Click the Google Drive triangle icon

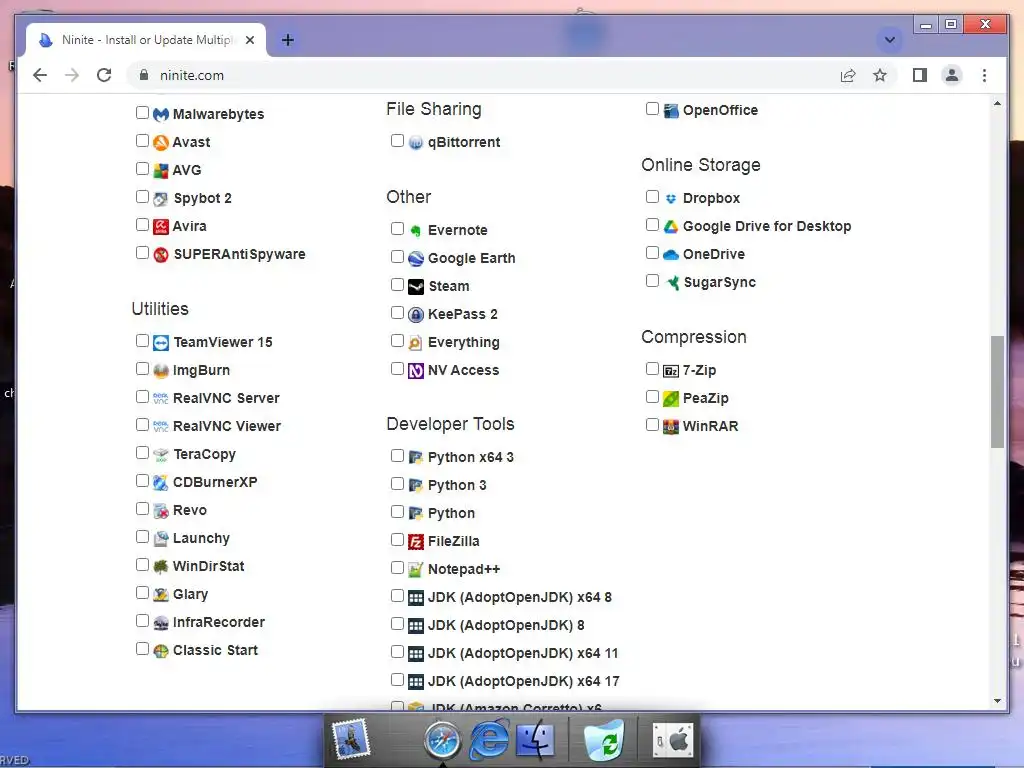click(671, 227)
